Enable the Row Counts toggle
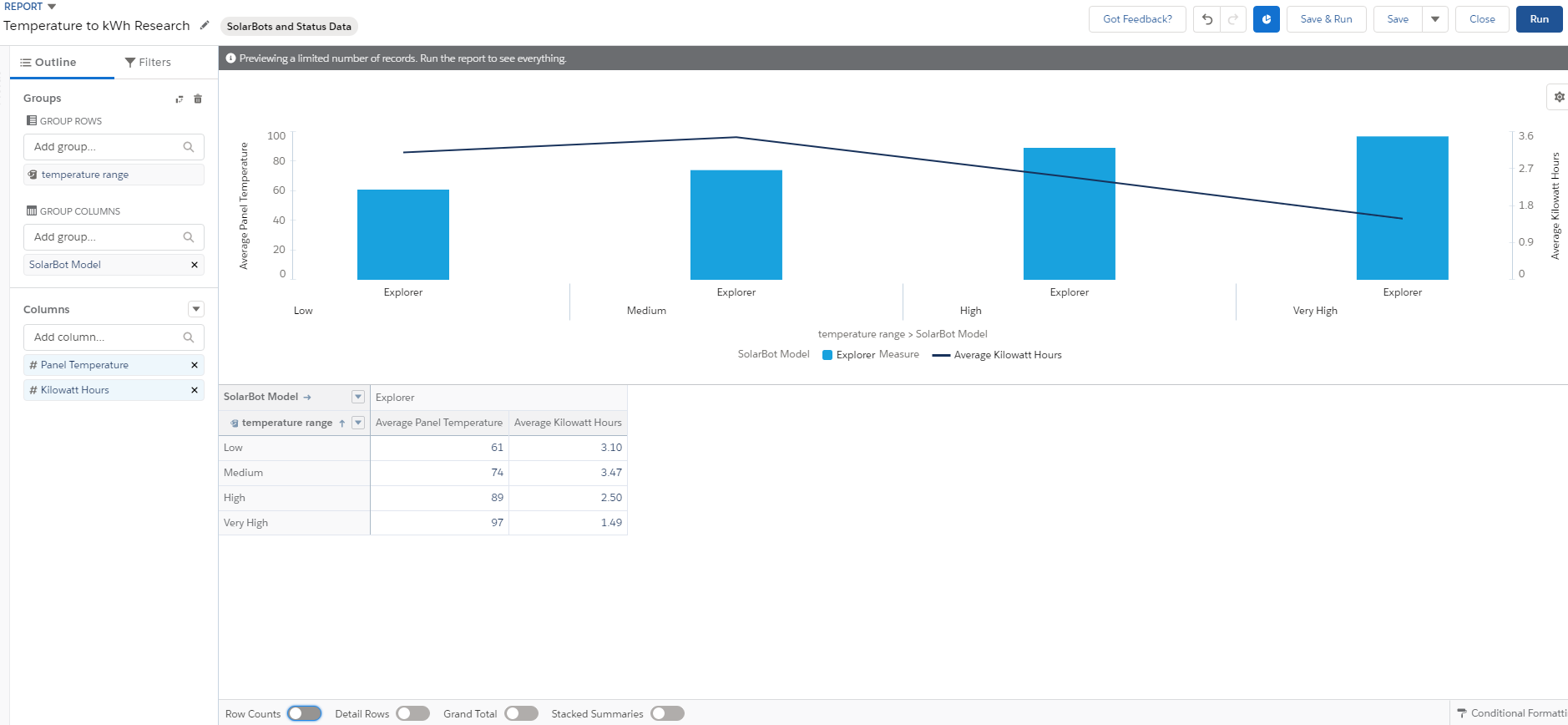 click(x=304, y=713)
